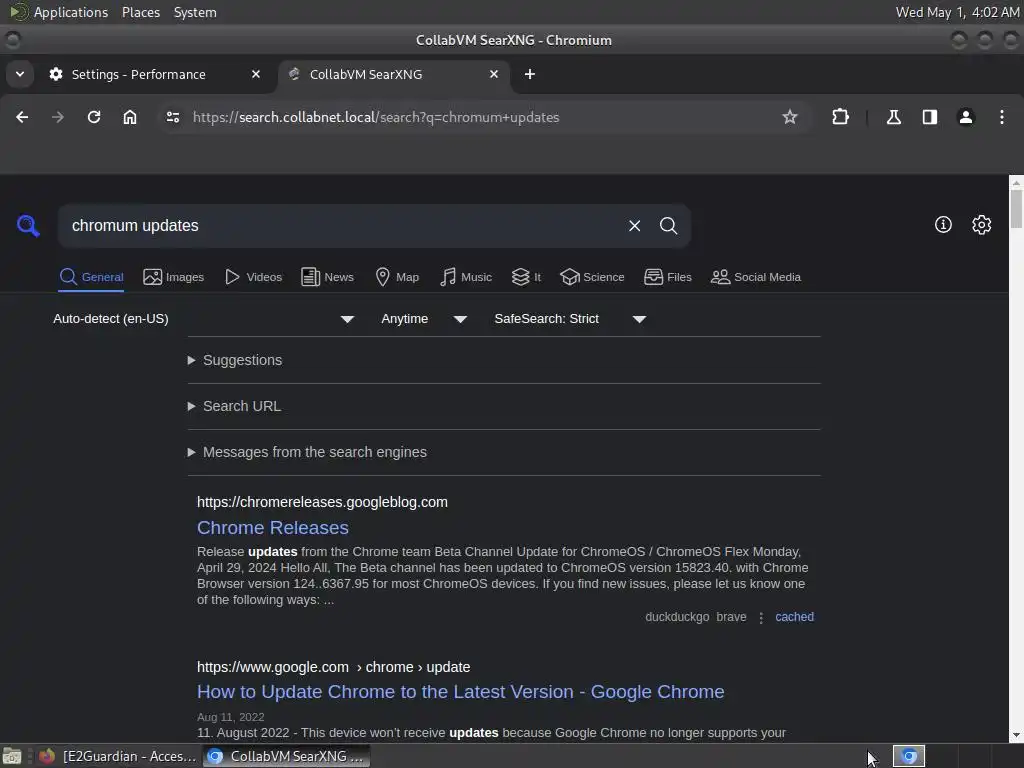
Task: Open the Anytime time range dropdown
Action: (x=424, y=319)
